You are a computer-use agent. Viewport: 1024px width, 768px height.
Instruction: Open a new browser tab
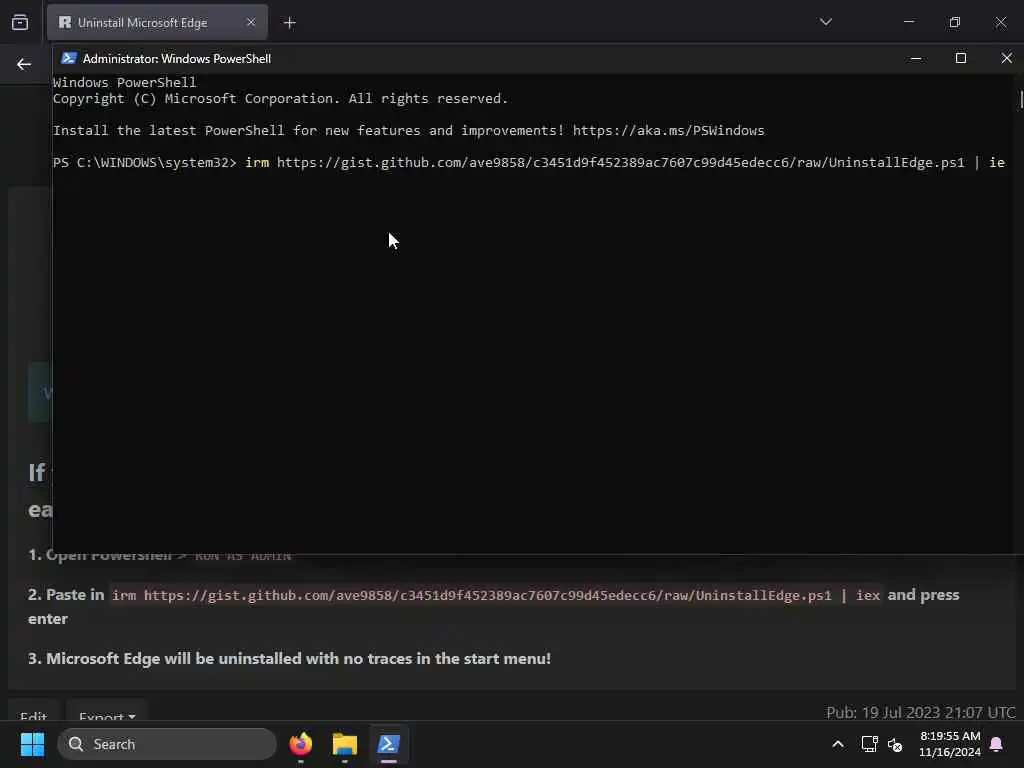tap(289, 23)
